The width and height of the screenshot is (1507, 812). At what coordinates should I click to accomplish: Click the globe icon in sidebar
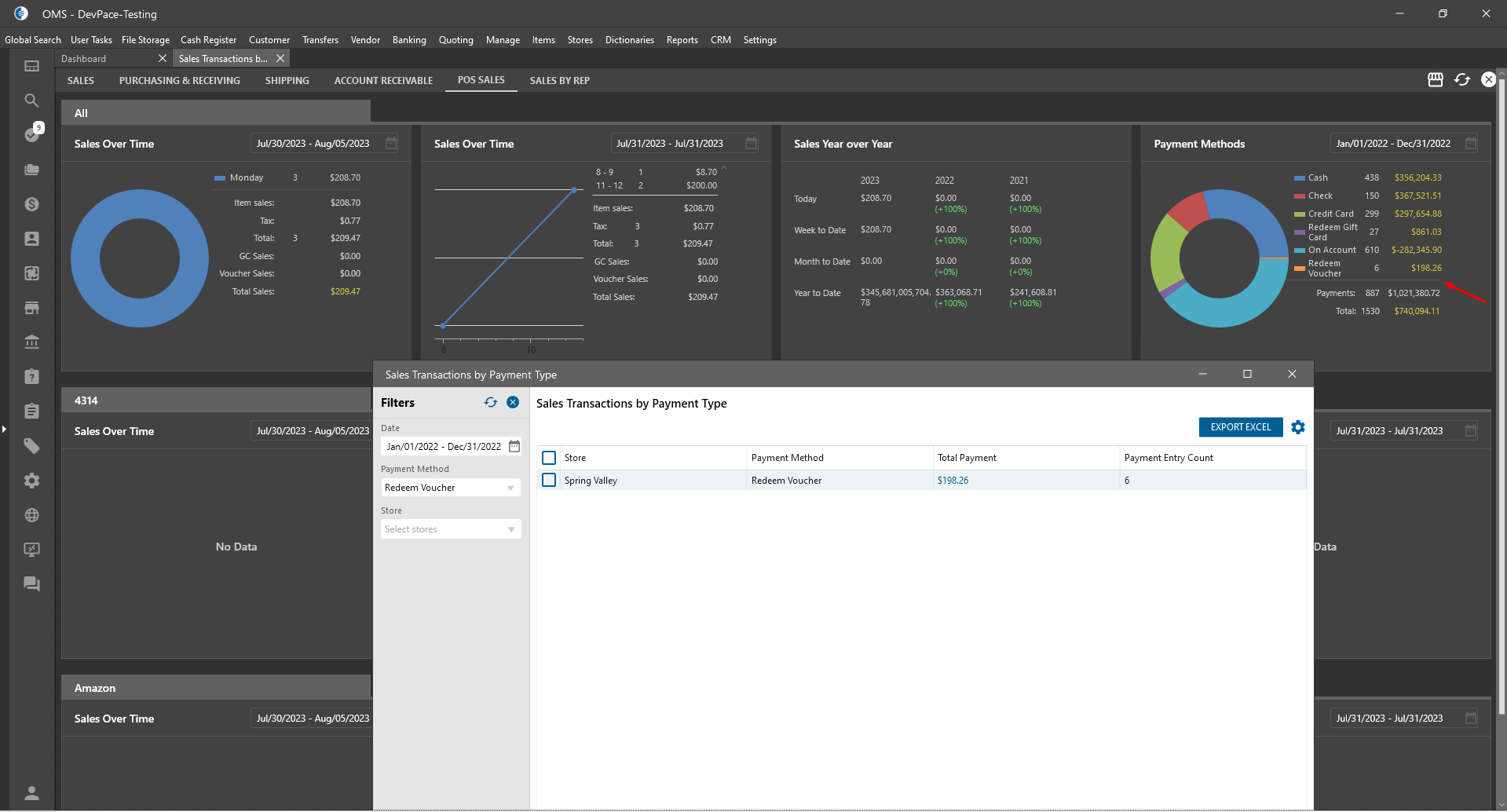[31, 515]
